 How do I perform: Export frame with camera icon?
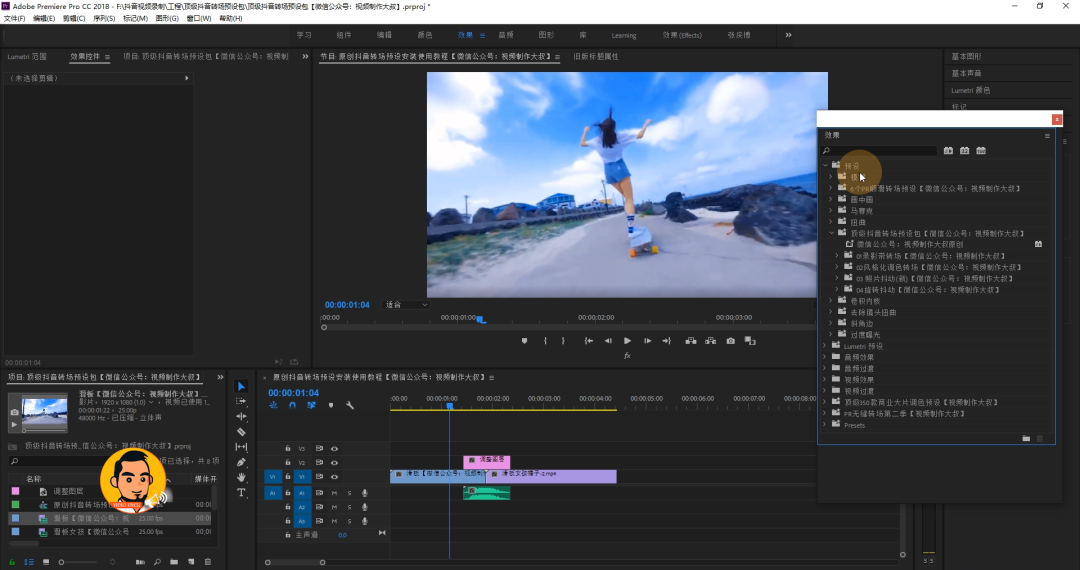click(730, 341)
